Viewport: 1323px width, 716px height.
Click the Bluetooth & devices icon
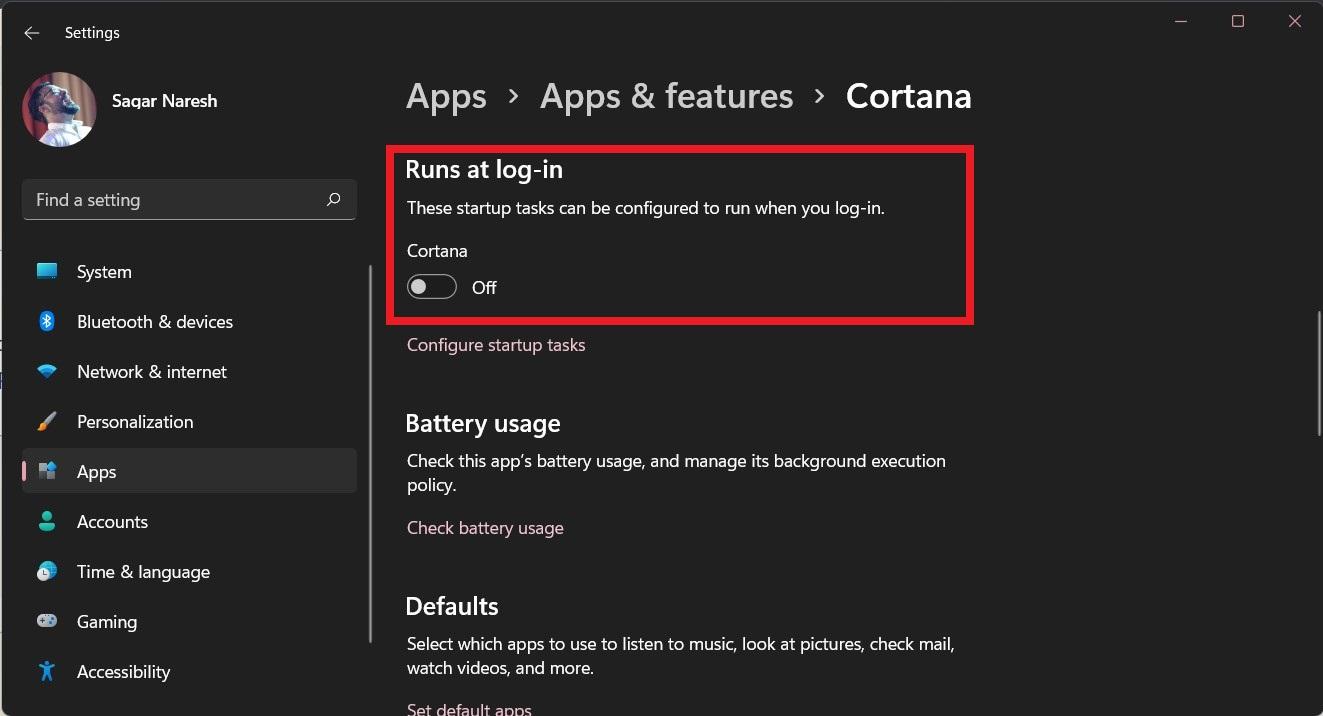pyautogui.click(x=47, y=322)
